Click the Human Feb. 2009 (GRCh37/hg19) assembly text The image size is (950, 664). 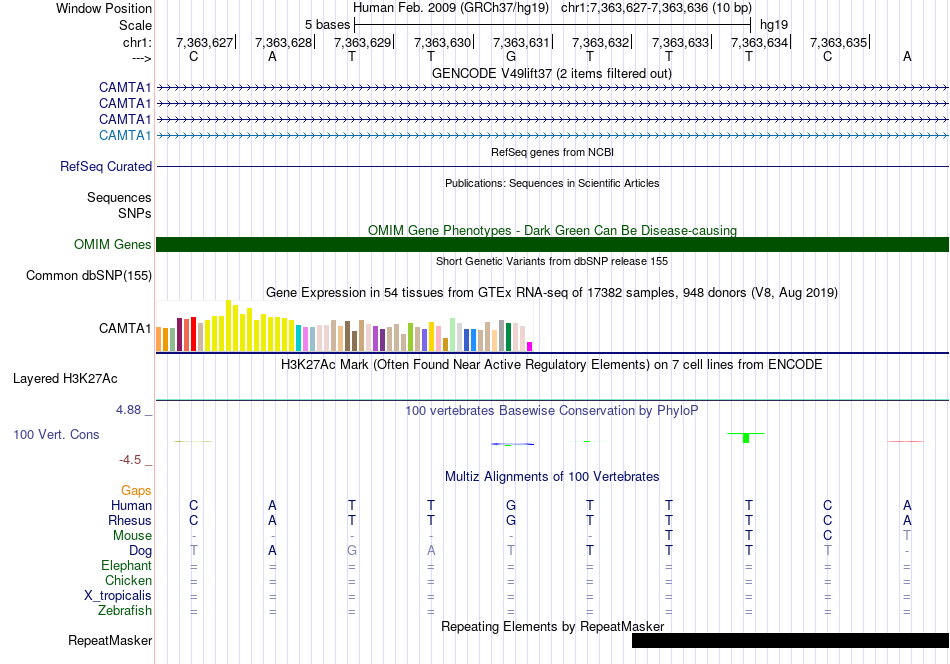coord(451,8)
